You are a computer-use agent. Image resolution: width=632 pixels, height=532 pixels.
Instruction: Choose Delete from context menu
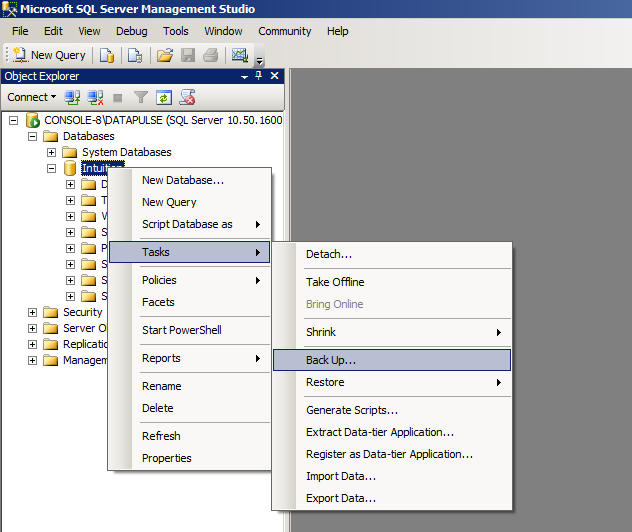[189, 408]
